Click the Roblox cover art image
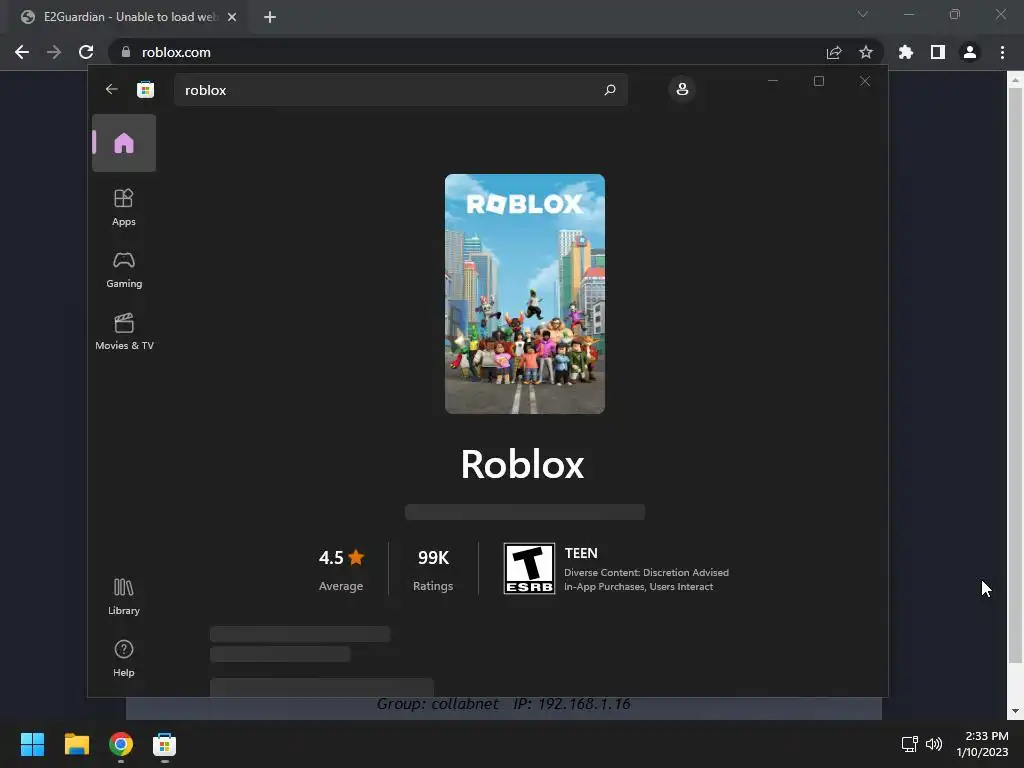 coord(524,293)
